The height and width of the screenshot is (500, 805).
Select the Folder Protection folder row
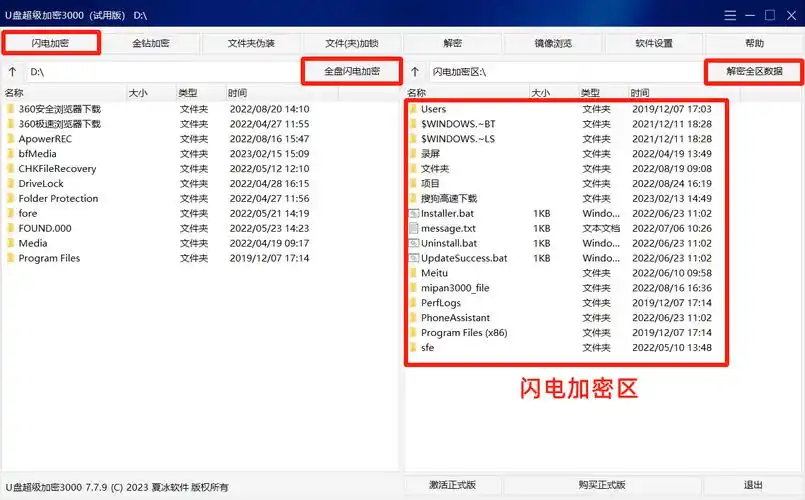[x=58, y=198]
